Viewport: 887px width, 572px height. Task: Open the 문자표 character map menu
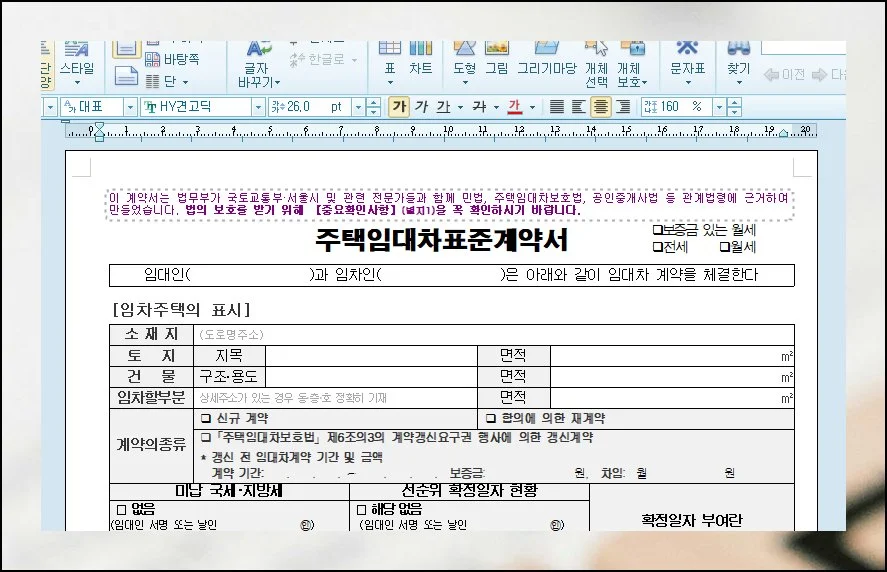[687, 59]
